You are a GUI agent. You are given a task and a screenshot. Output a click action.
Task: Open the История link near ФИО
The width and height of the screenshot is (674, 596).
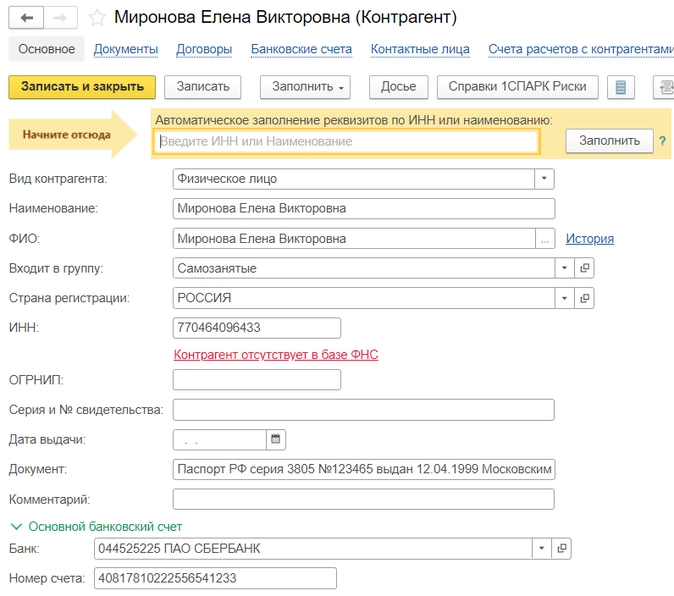tap(589, 239)
